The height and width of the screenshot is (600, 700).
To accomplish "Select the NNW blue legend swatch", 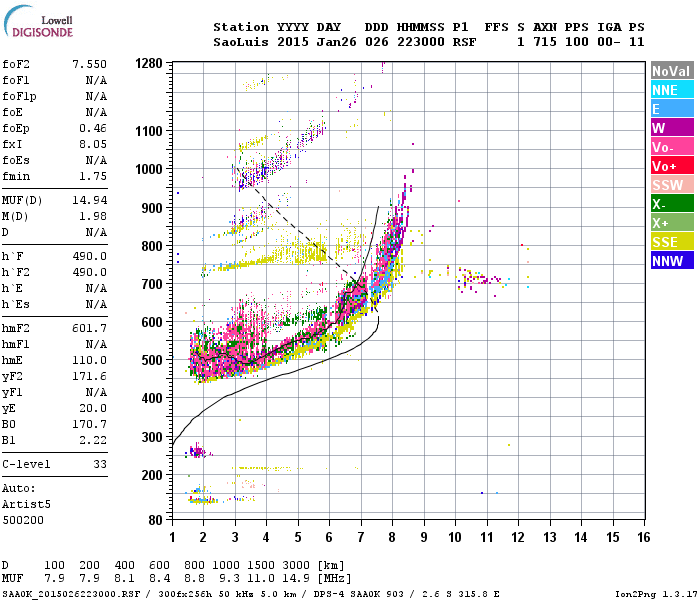I will coord(672,261).
